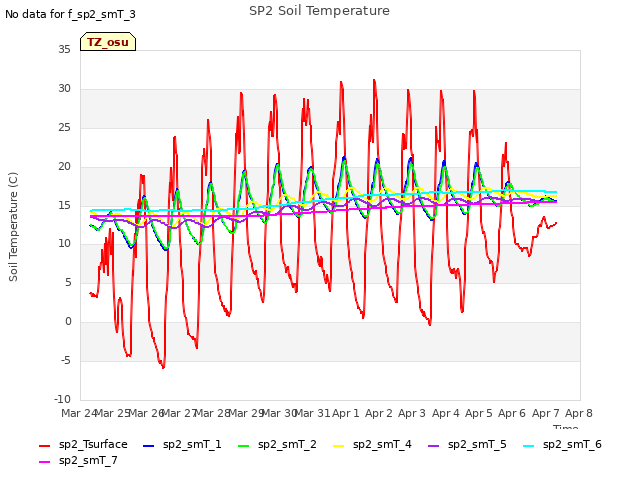Toggle sp2_Tsurface legend entry
This screenshot has width=640, height=480.
coord(83,444)
